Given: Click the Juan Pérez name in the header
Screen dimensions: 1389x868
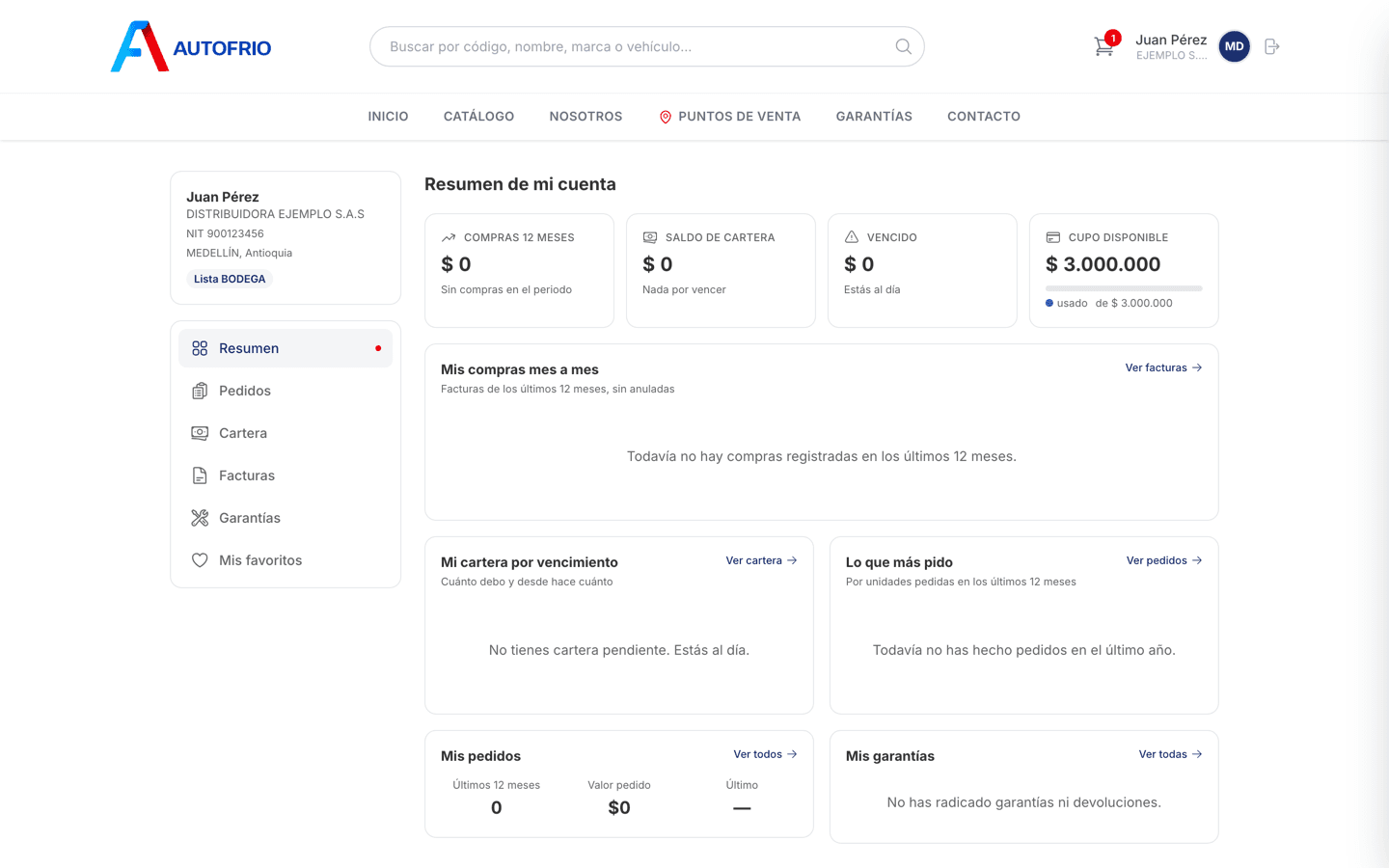Looking at the screenshot, I should coord(1171,40).
